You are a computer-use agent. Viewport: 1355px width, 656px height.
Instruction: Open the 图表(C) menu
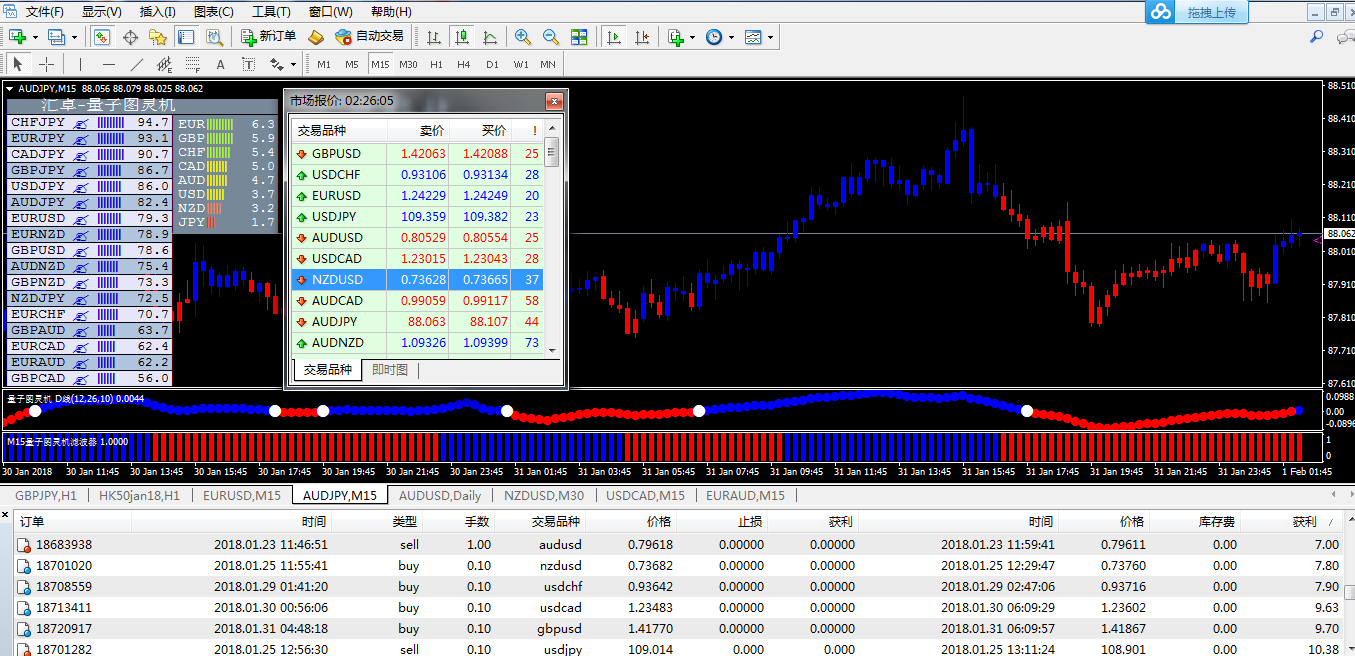click(213, 12)
